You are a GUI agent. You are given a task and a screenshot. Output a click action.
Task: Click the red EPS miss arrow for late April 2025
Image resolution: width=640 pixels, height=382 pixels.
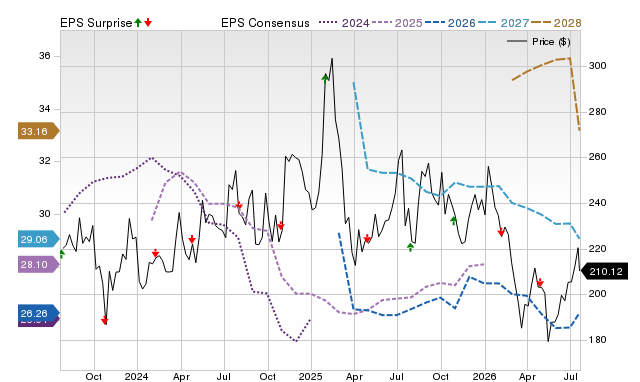(x=367, y=238)
